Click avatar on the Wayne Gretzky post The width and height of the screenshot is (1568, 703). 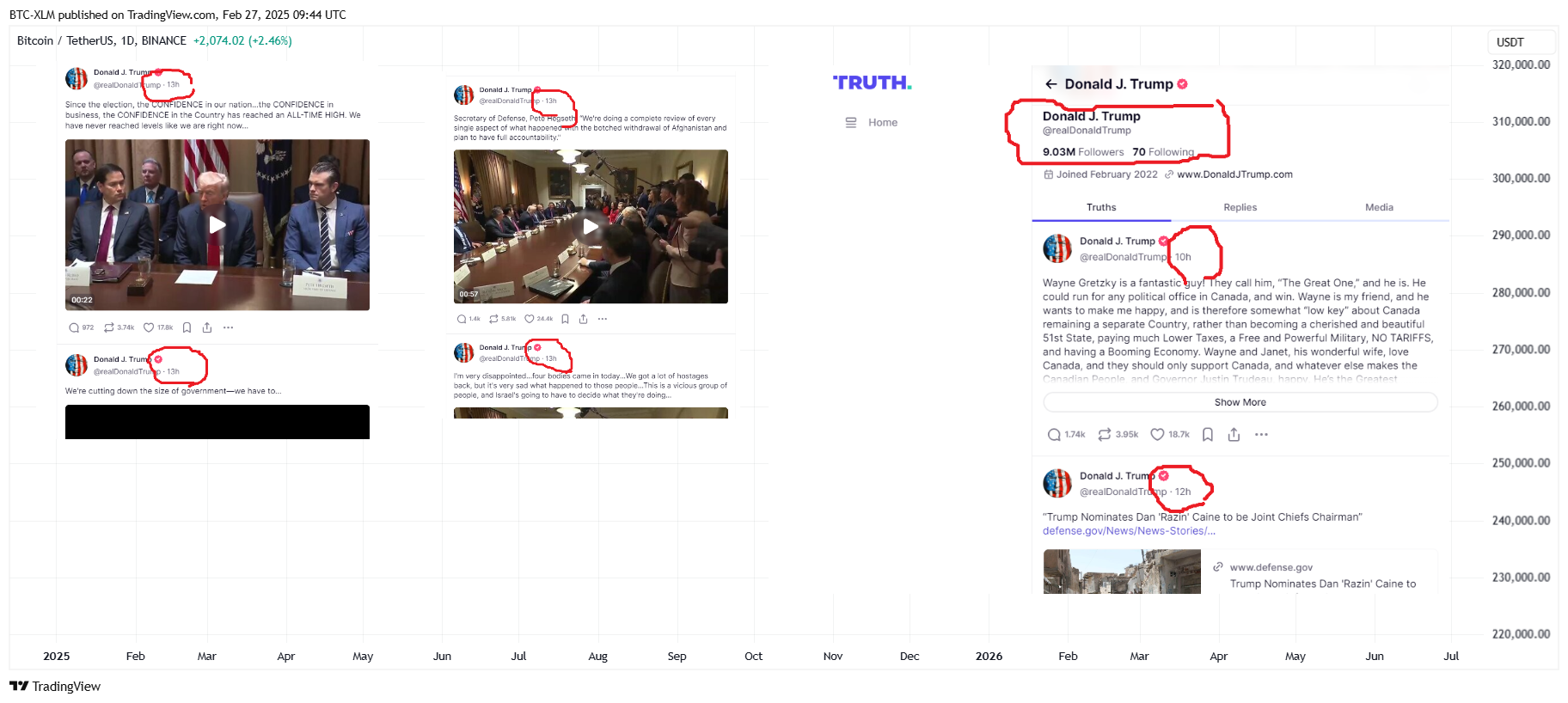[1057, 248]
